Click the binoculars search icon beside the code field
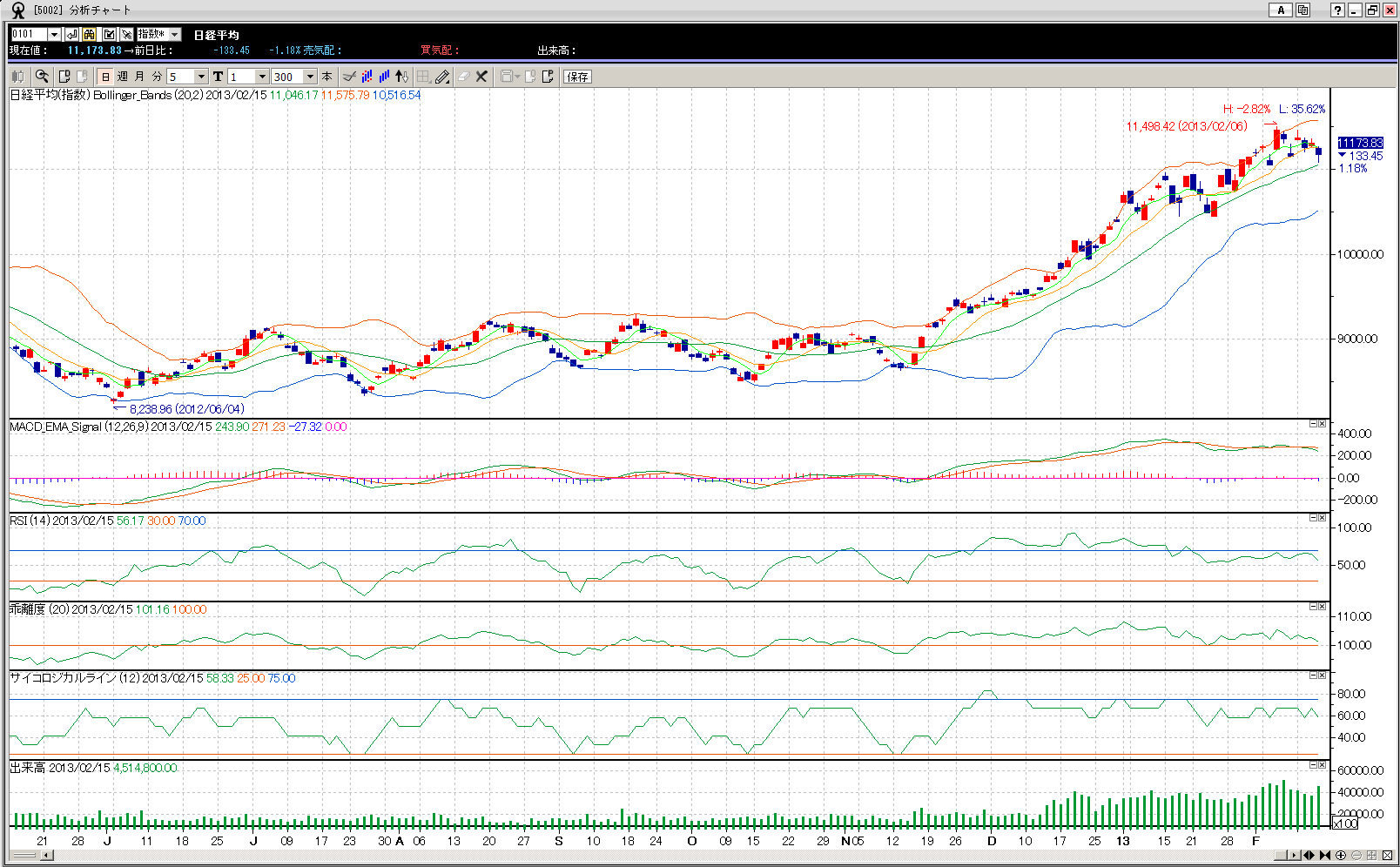 90,35
